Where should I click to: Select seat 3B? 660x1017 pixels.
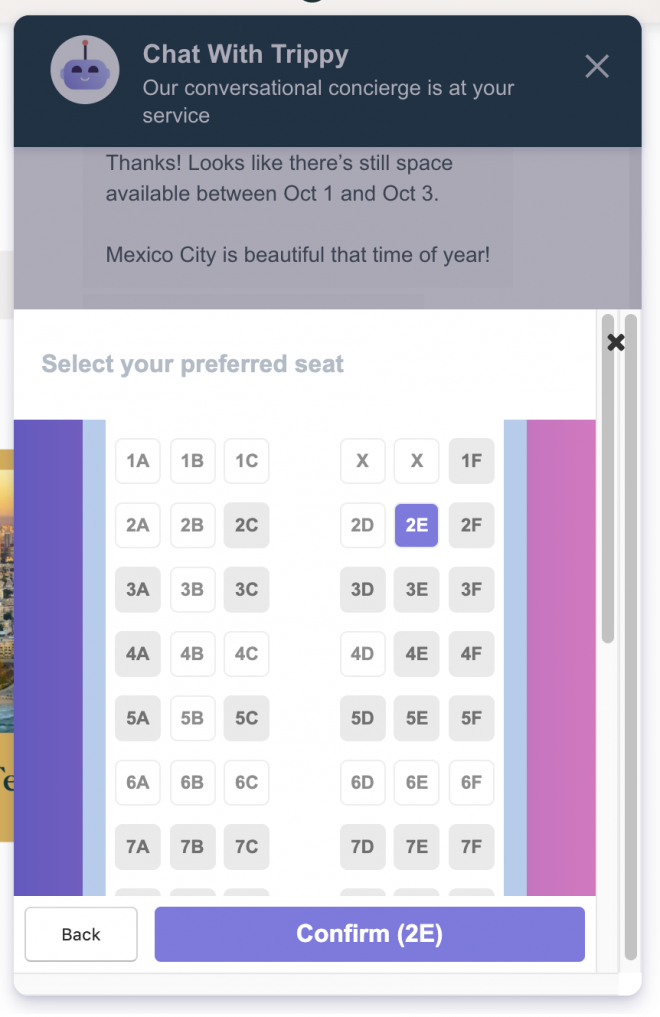[x=192, y=590]
